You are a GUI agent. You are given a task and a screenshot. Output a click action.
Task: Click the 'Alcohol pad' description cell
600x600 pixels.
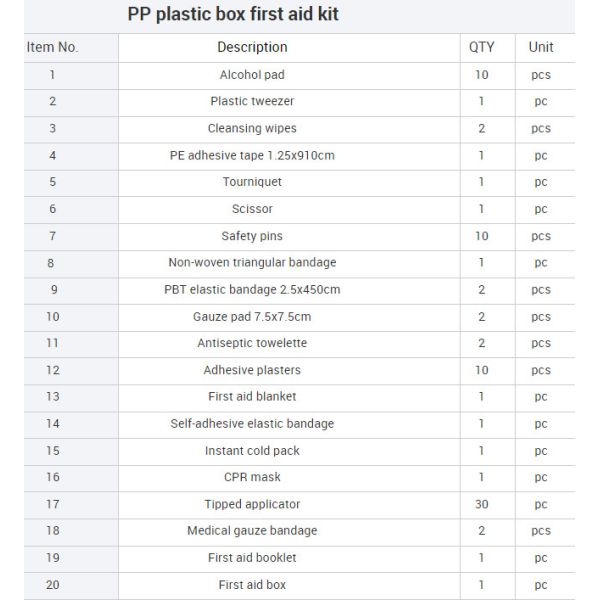point(252,75)
